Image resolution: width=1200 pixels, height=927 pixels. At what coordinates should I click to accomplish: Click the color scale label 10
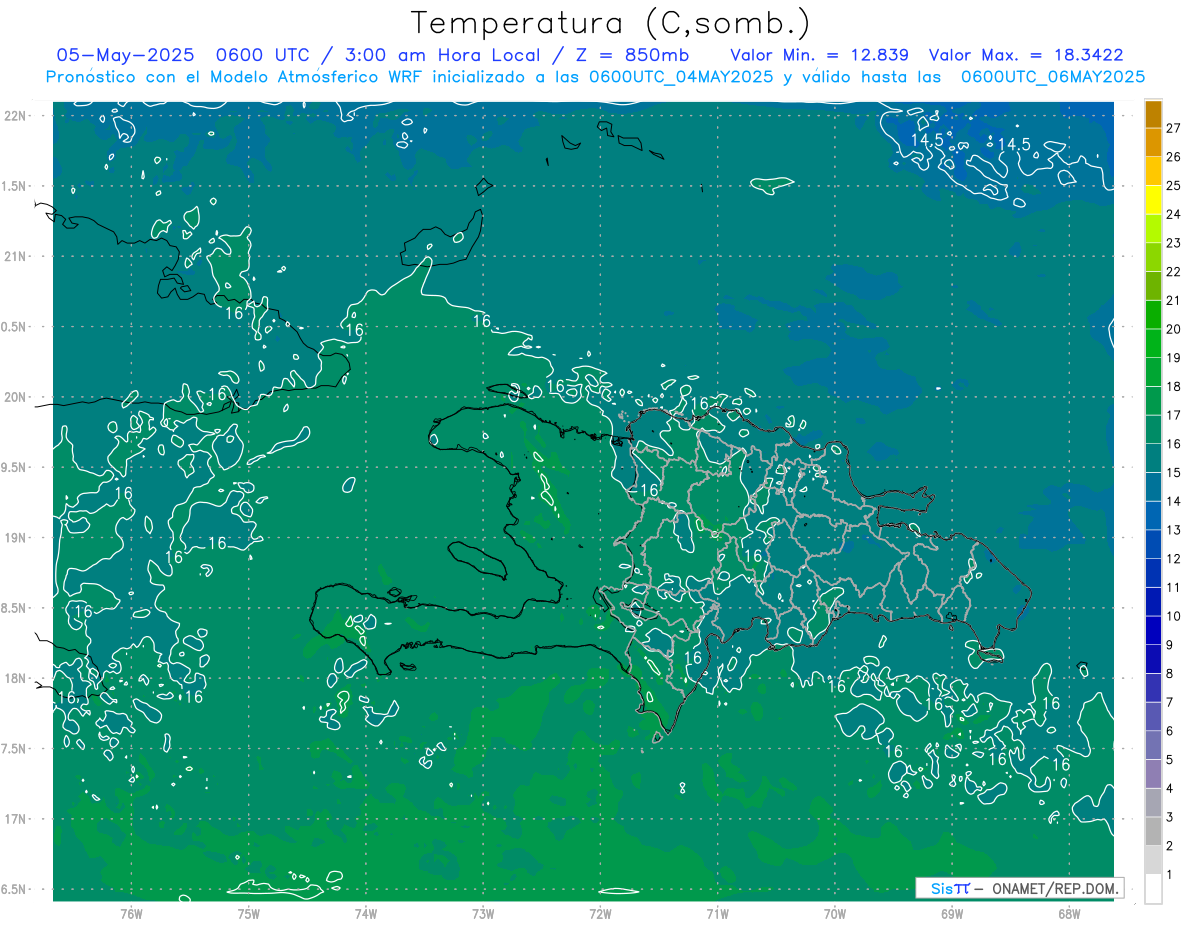[1174, 616]
